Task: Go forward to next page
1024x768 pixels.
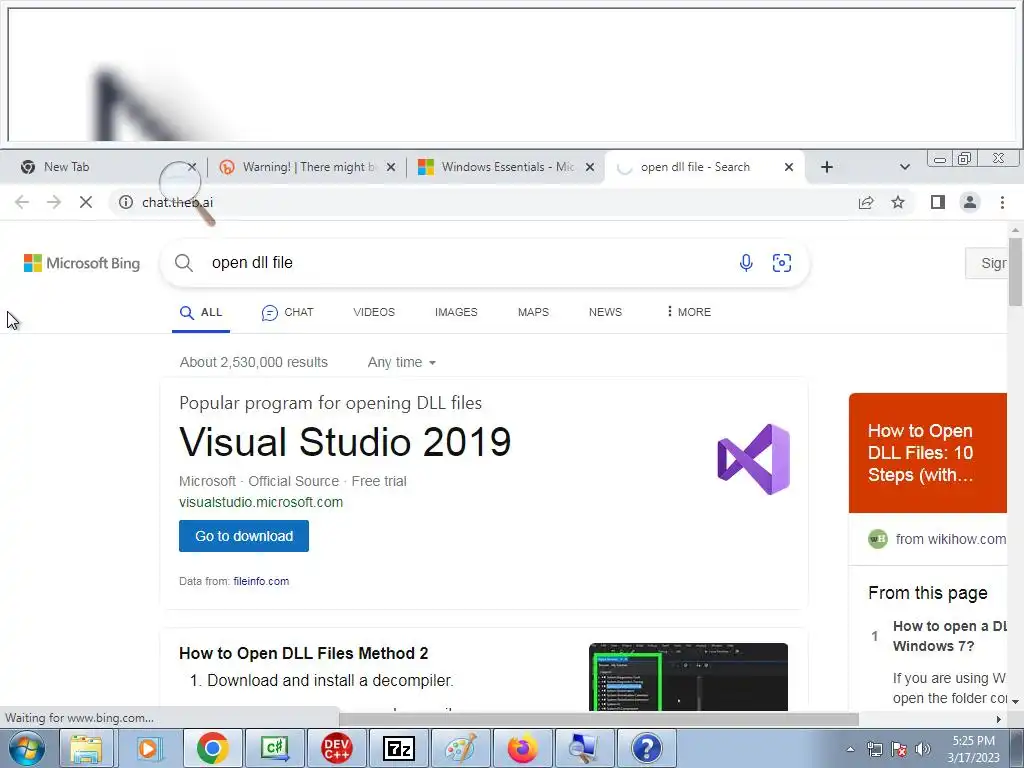Action: point(54,202)
